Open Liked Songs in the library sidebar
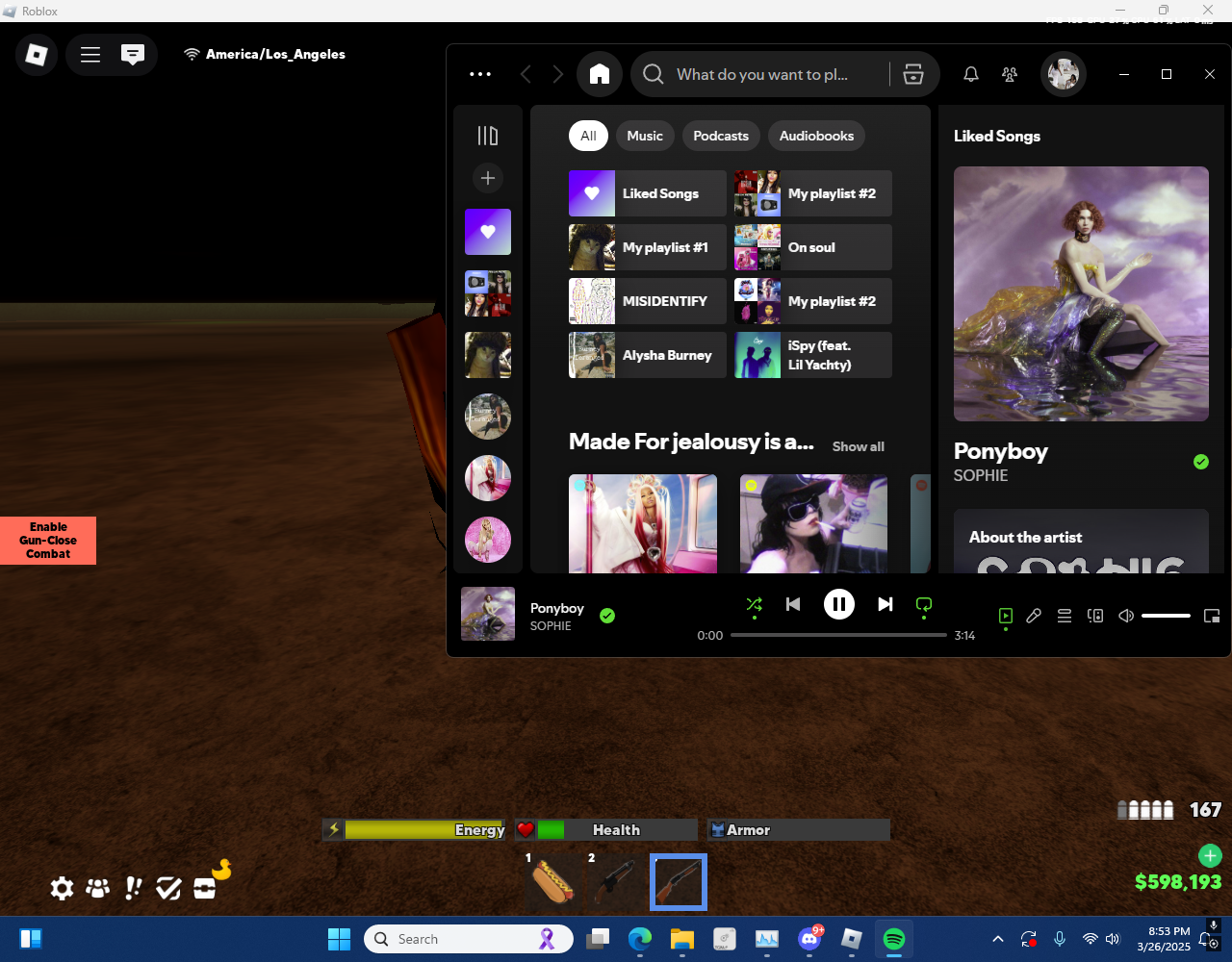Viewport: 1232px width, 962px height. pyautogui.click(x=488, y=232)
